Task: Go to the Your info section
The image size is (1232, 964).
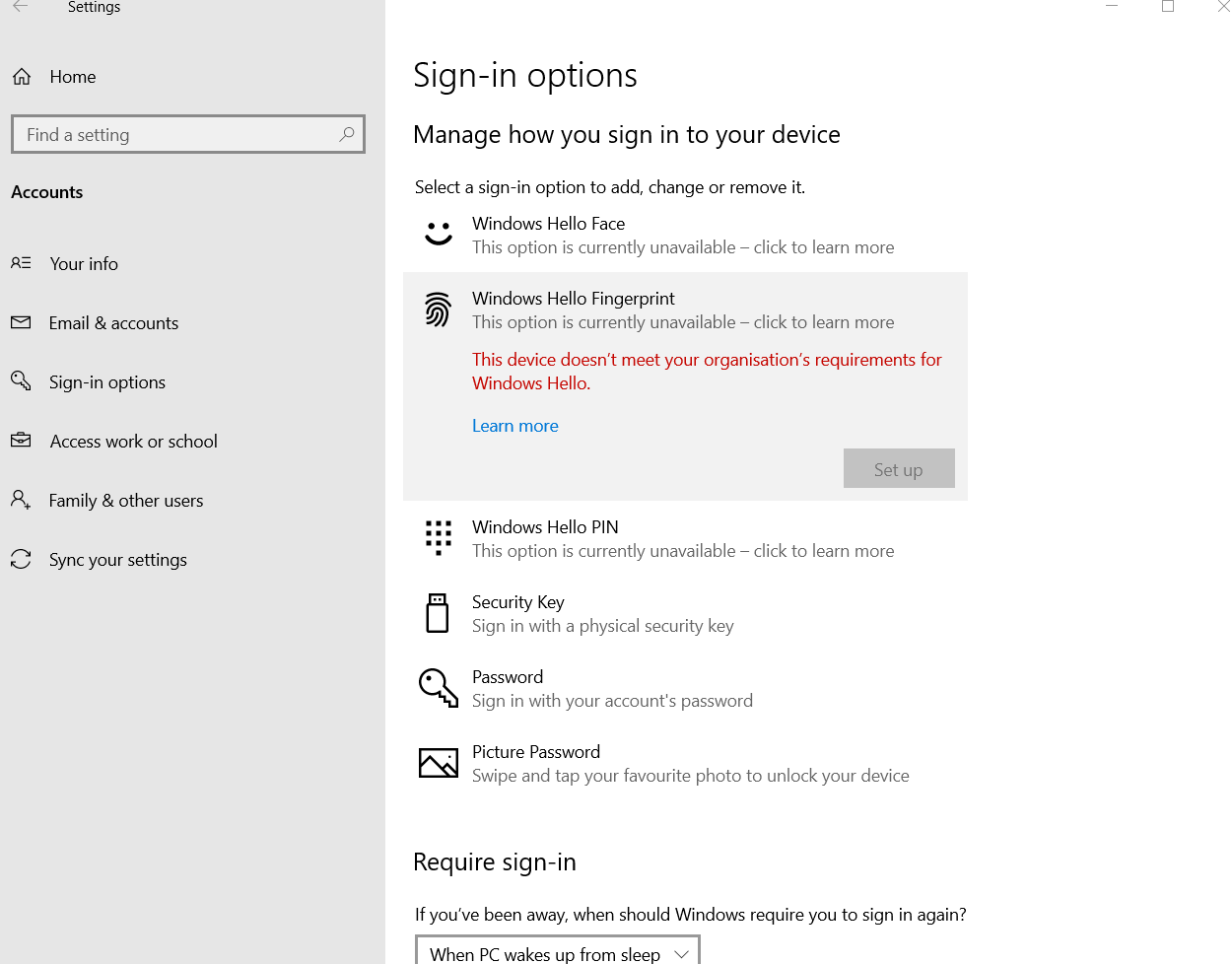Action: 84,264
